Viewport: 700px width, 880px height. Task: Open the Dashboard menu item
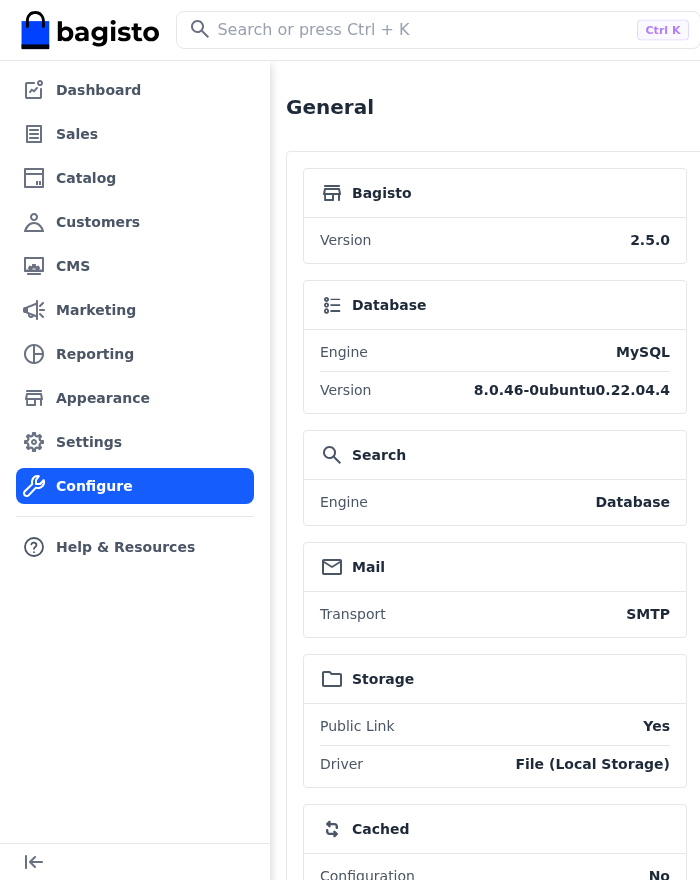click(x=135, y=90)
